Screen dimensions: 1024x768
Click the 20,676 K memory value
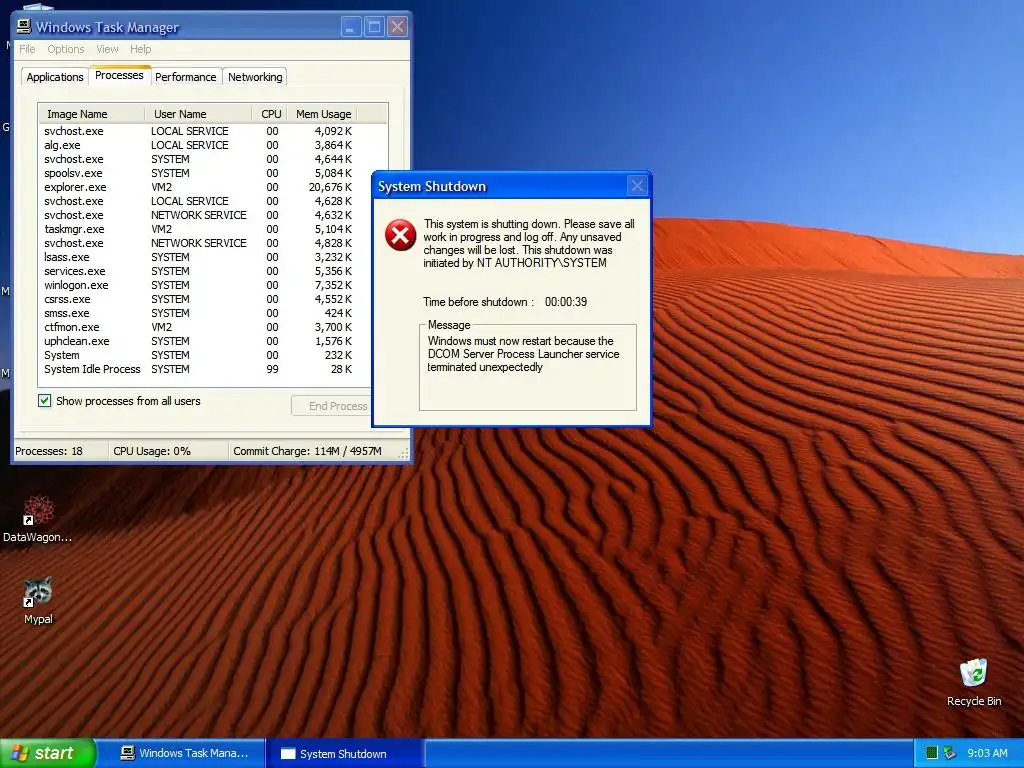click(330, 187)
